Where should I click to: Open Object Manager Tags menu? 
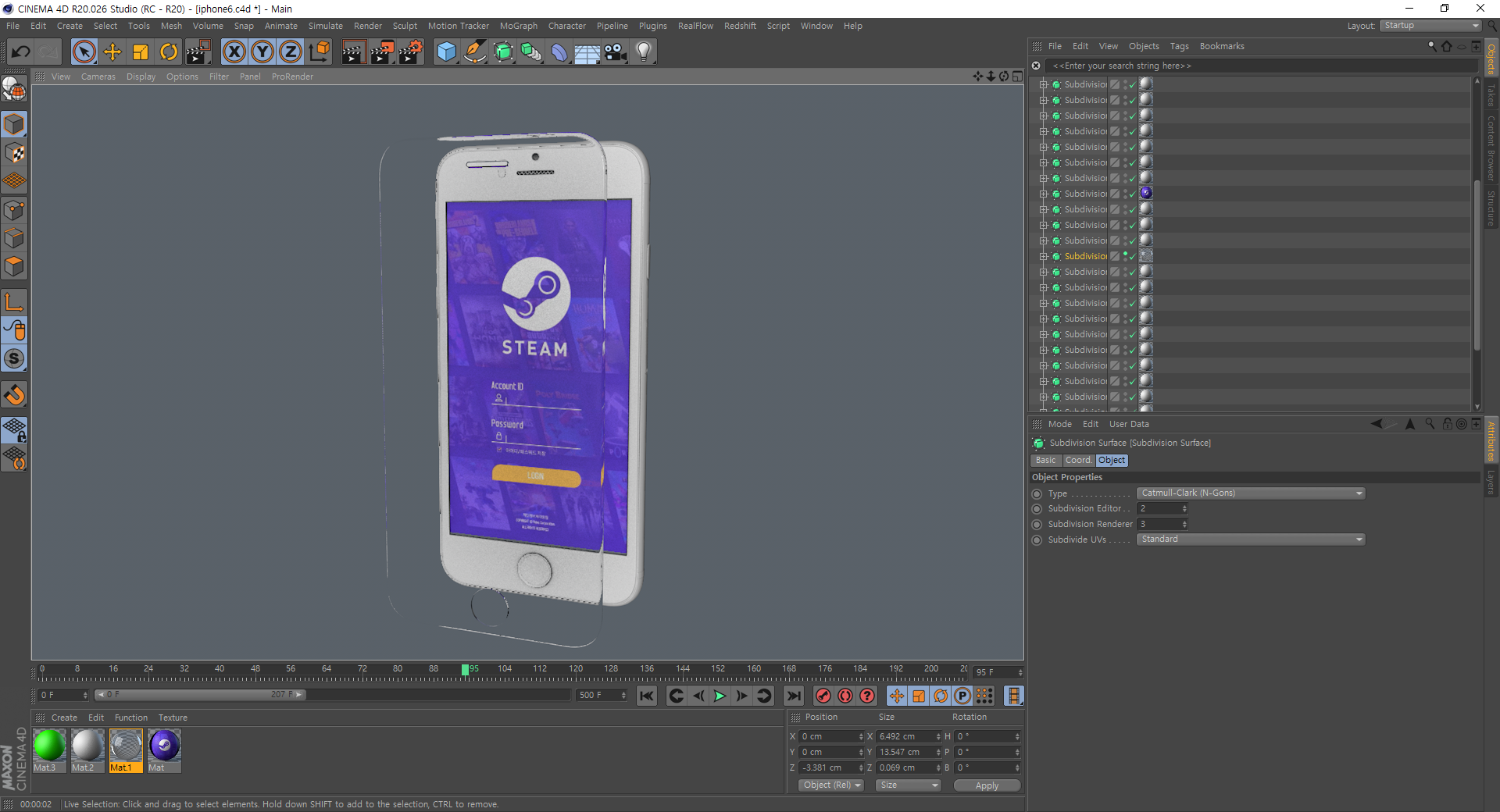(1179, 46)
